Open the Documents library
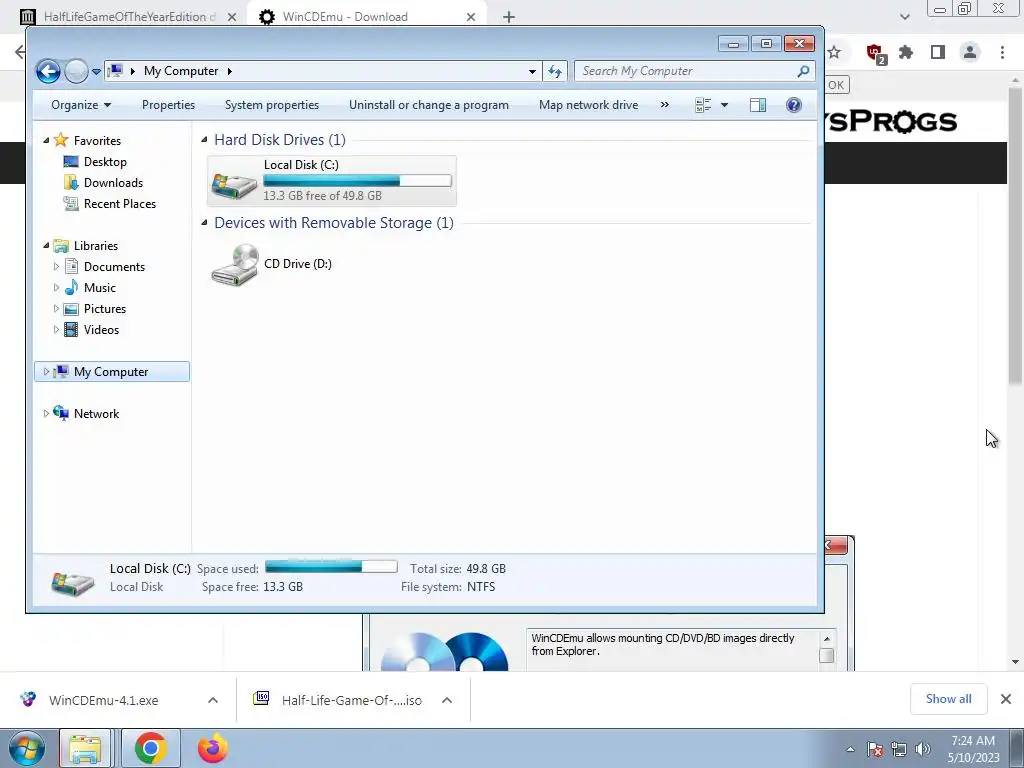The height and width of the screenshot is (768, 1024). 114,266
